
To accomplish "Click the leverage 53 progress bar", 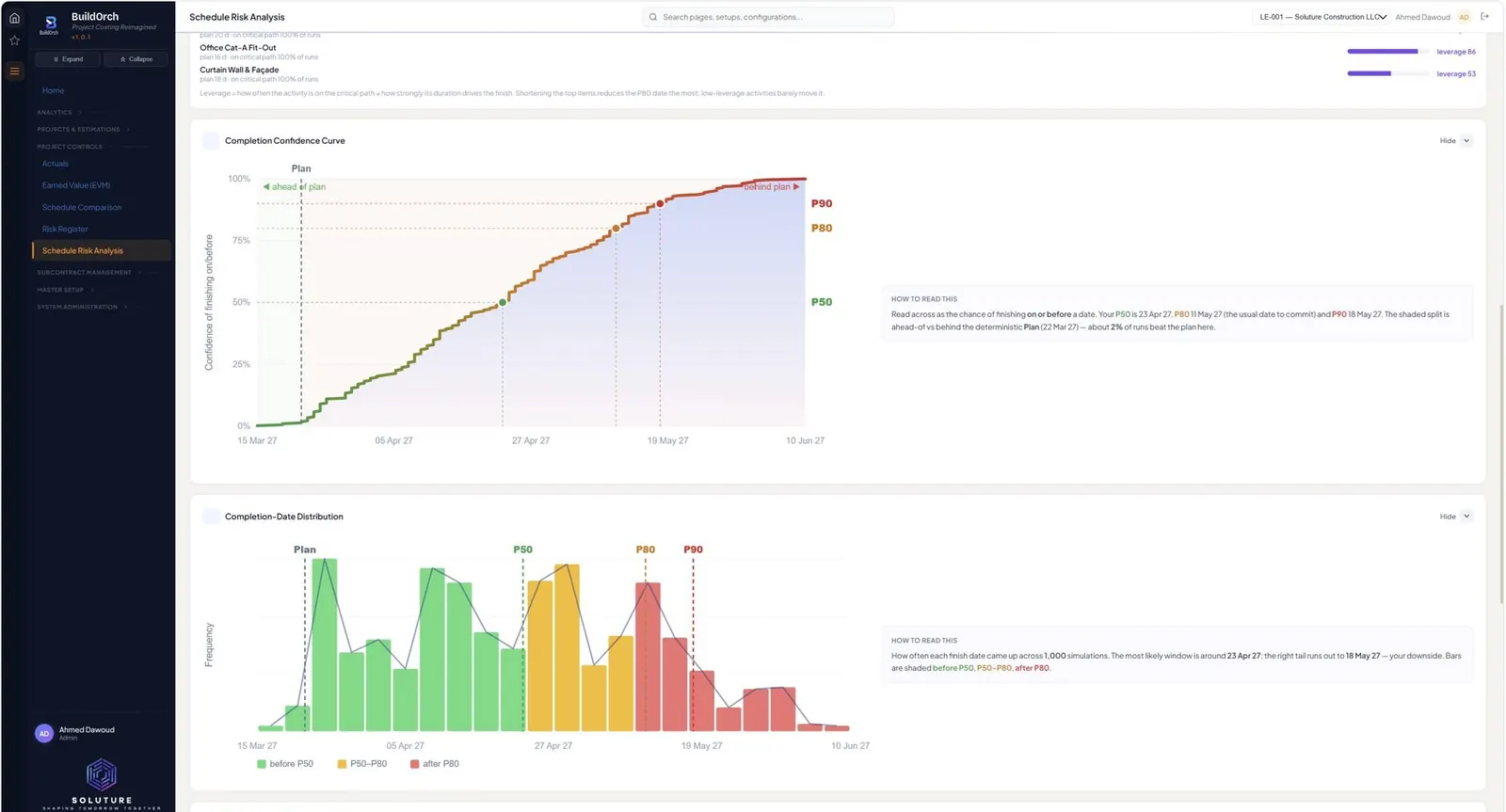I will [1388, 73].
